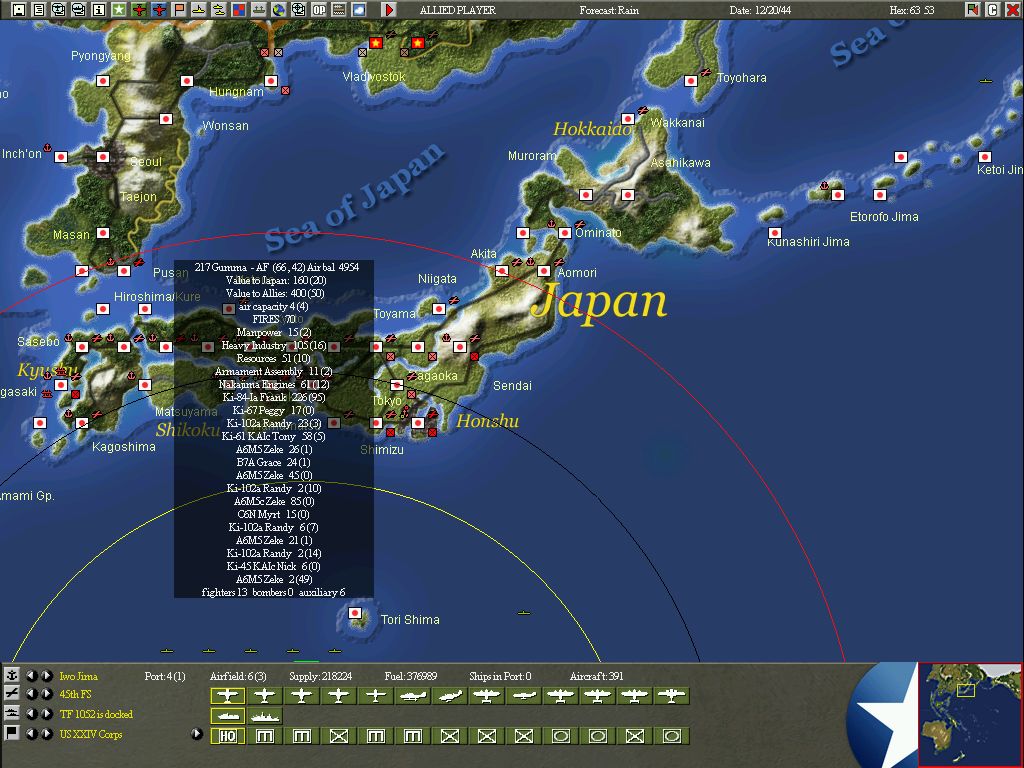This screenshot has width=1024, height=768.
Task: Open the information 'i' screen icon
Action: pos(99,10)
